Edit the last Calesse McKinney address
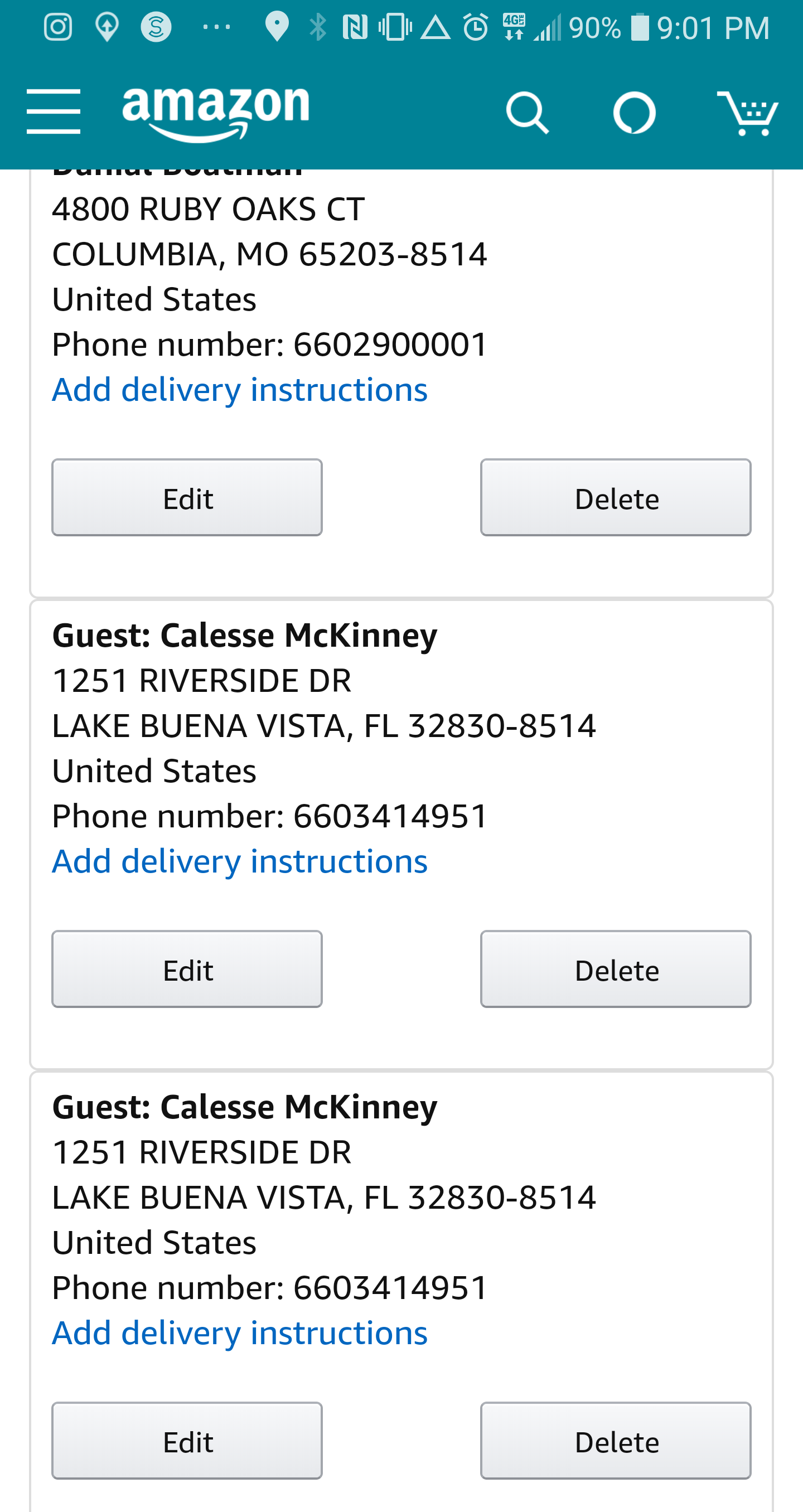The image size is (803, 1512). 187,1441
